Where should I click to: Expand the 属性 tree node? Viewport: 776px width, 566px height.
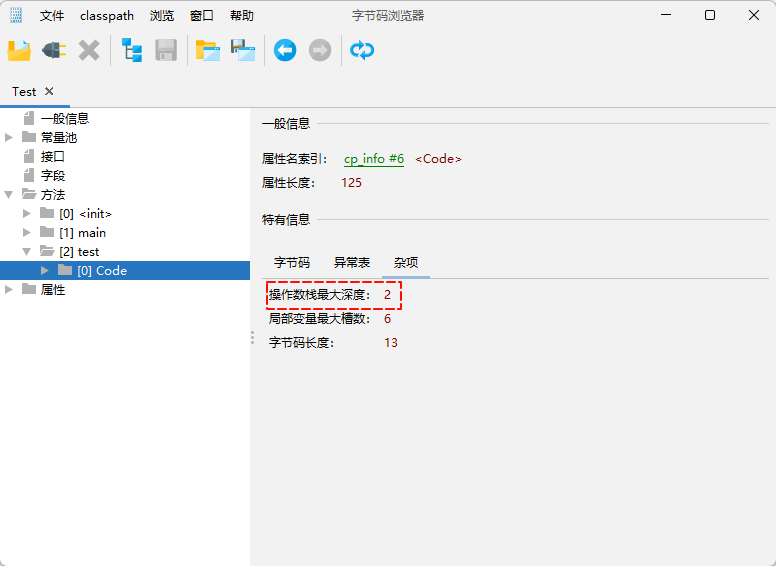click(x=9, y=290)
